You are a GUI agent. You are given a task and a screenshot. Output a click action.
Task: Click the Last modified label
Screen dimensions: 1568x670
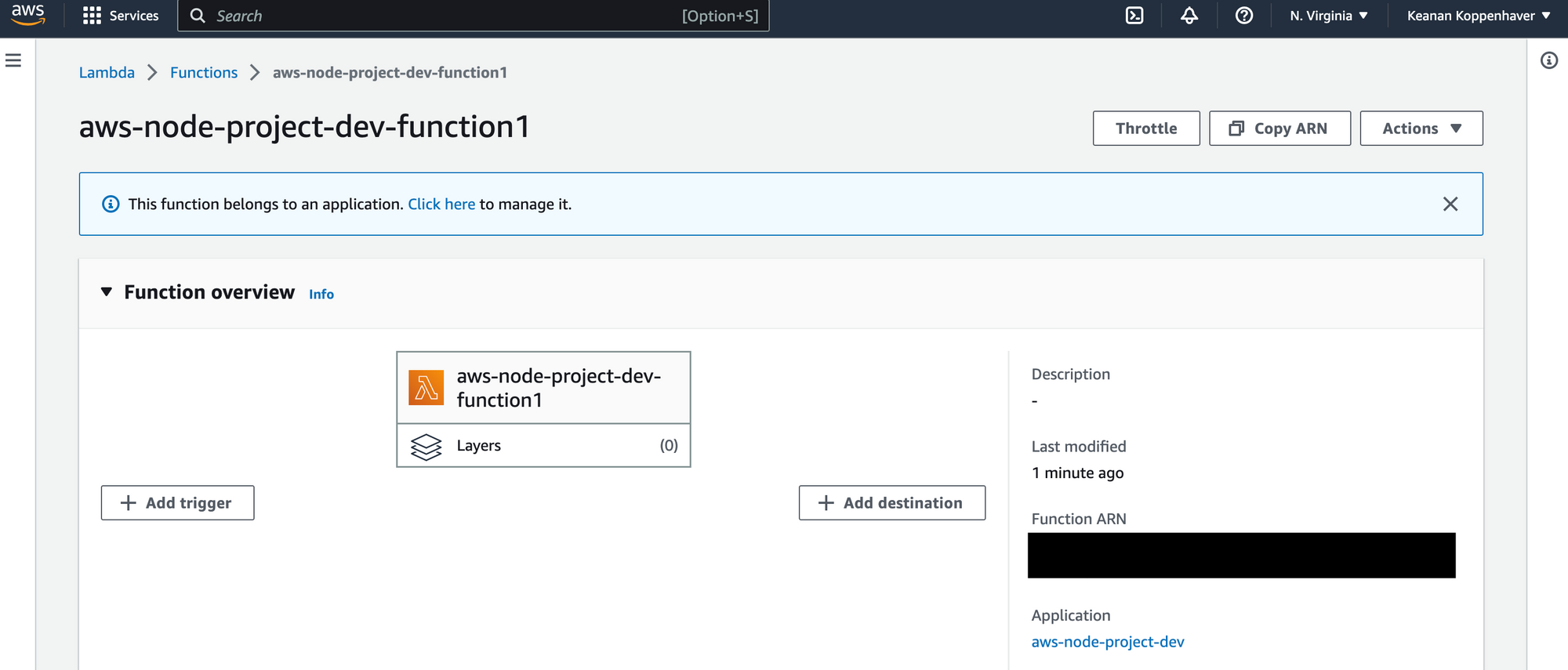pos(1079,447)
